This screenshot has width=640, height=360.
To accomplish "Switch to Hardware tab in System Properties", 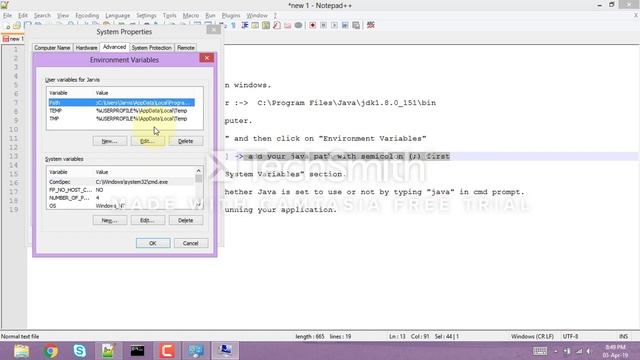I will [x=87, y=48].
